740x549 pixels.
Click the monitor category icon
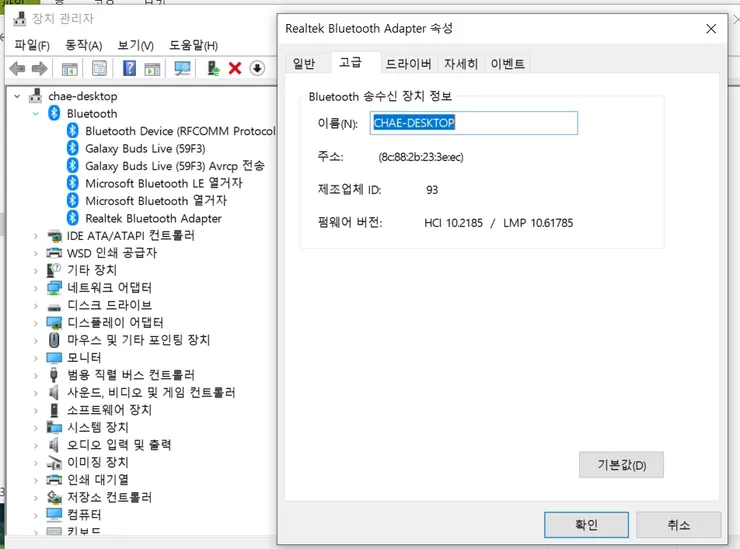pos(54,358)
